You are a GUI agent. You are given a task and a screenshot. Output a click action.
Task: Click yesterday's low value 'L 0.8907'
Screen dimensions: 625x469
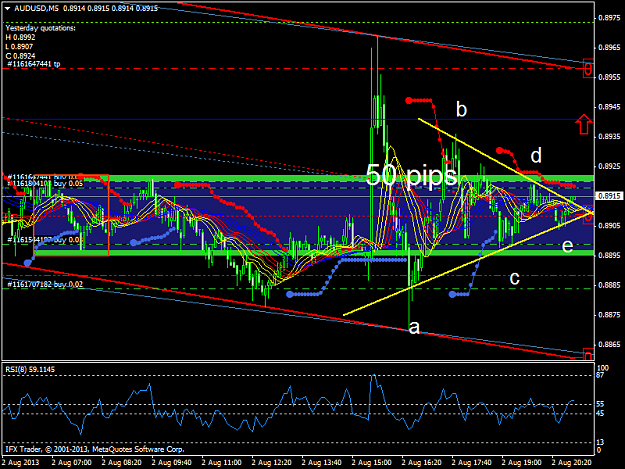(19, 47)
